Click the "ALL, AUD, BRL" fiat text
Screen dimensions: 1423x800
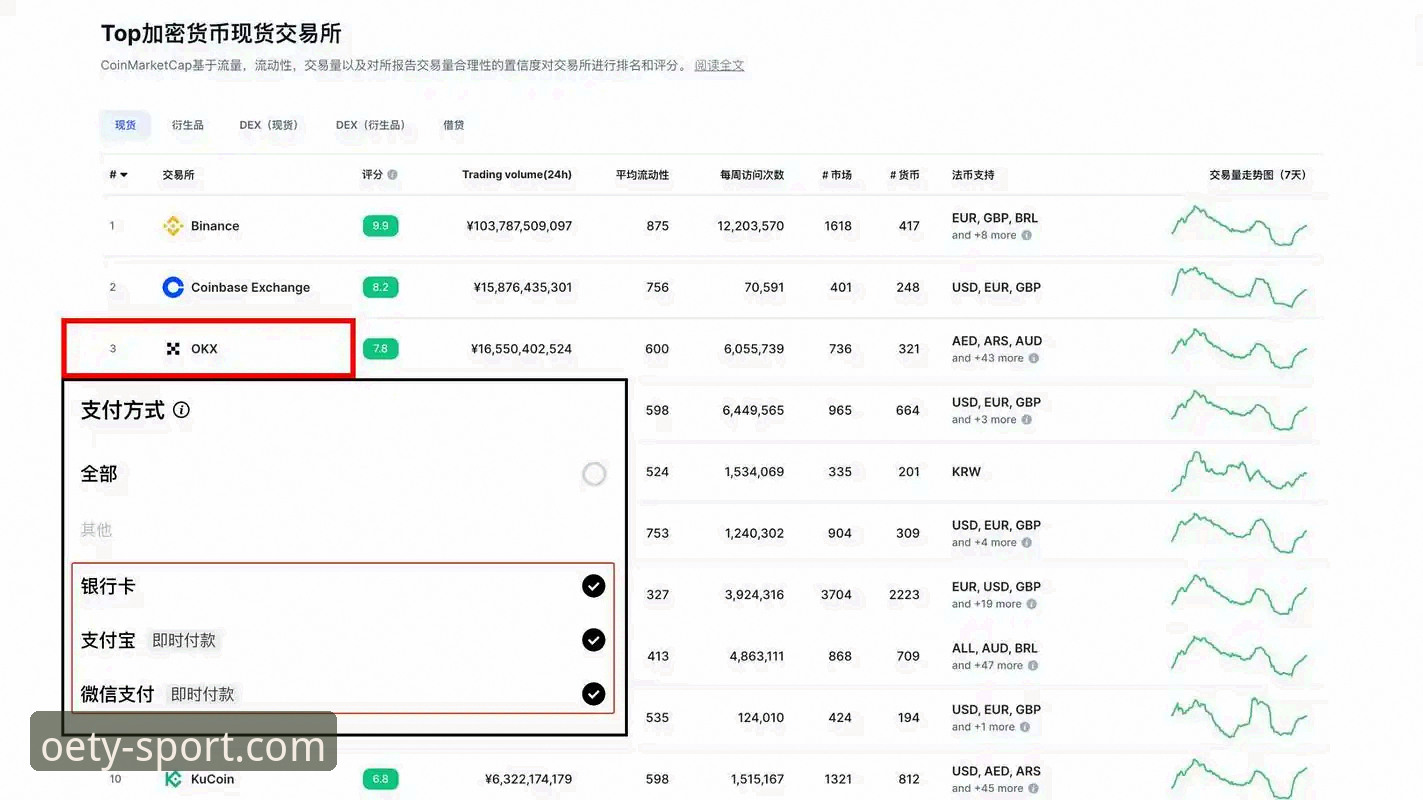pos(995,648)
